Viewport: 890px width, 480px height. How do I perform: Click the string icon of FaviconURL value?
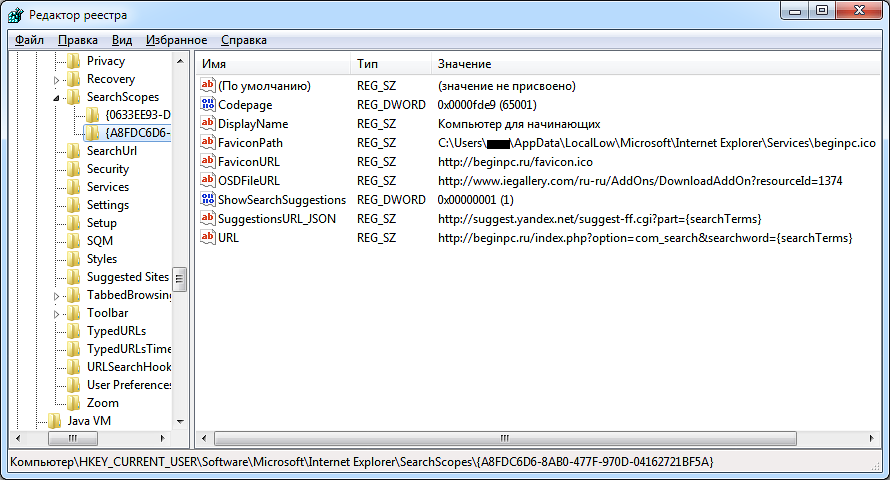208,162
